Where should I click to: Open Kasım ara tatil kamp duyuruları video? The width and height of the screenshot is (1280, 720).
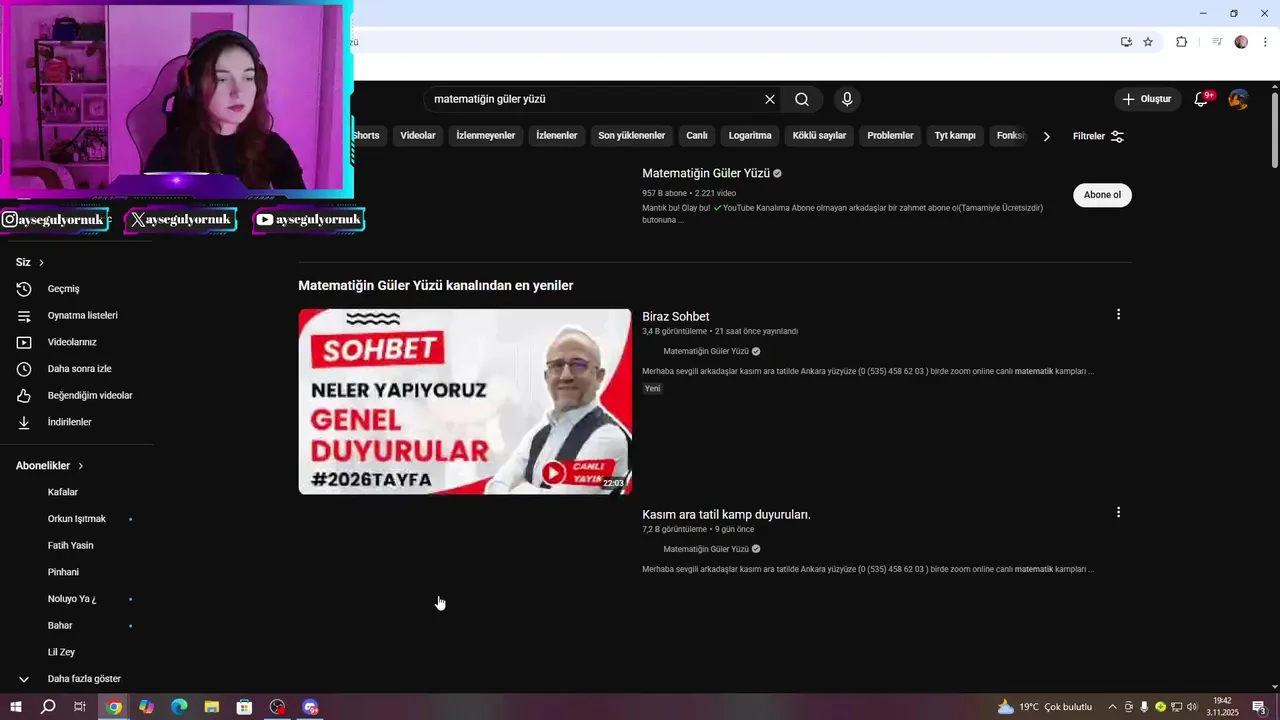click(x=726, y=515)
